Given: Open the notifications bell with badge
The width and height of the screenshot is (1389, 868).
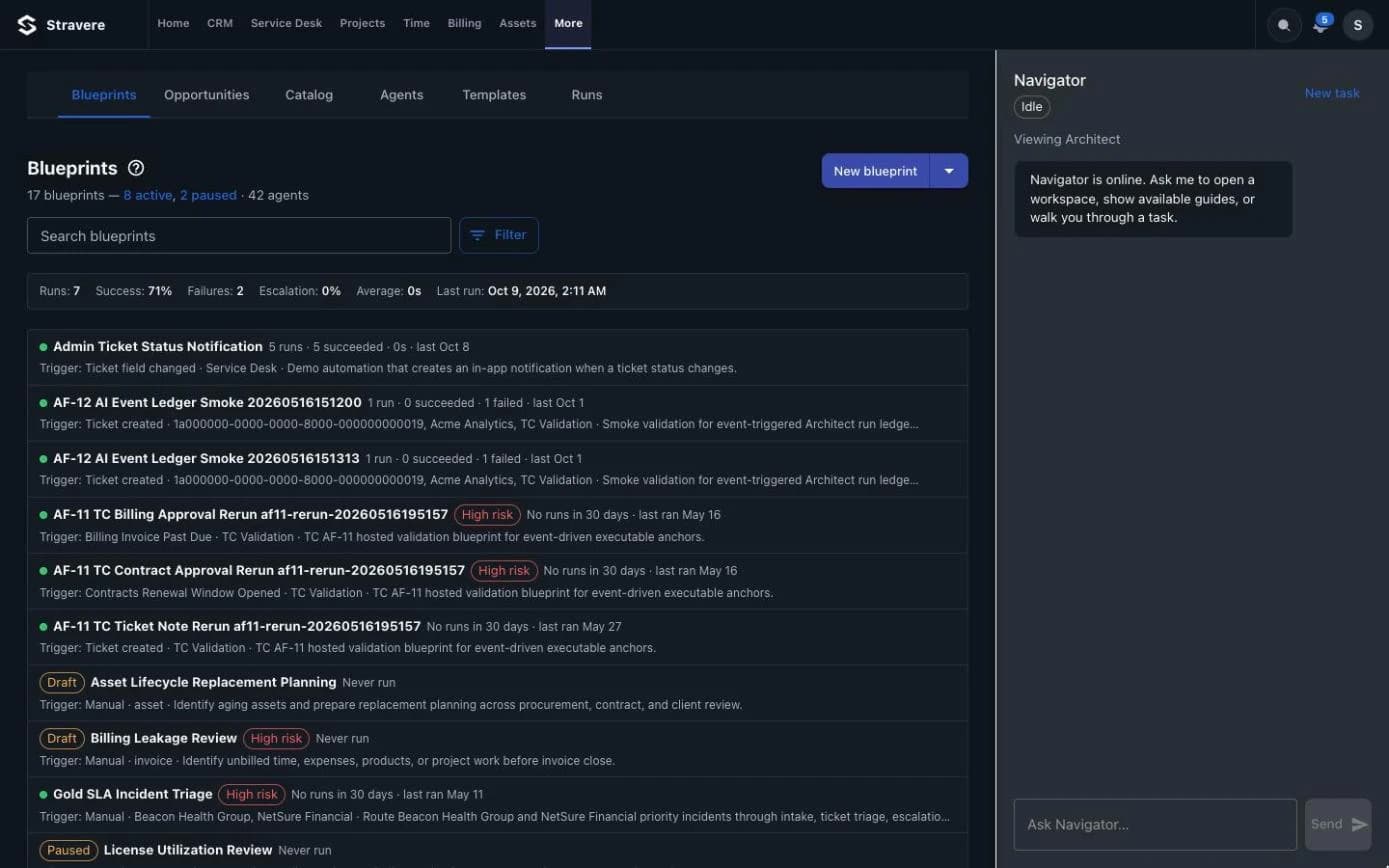Looking at the screenshot, I should [x=1321, y=25].
